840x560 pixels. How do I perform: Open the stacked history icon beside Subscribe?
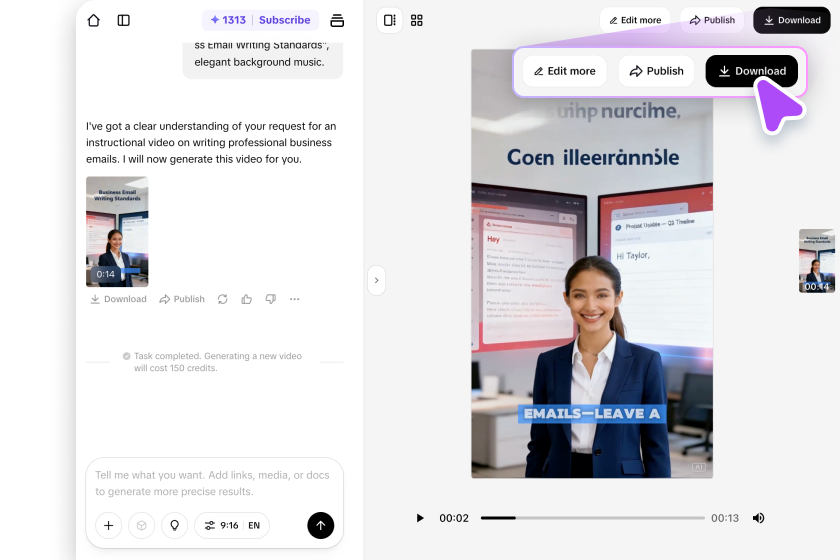click(337, 20)
